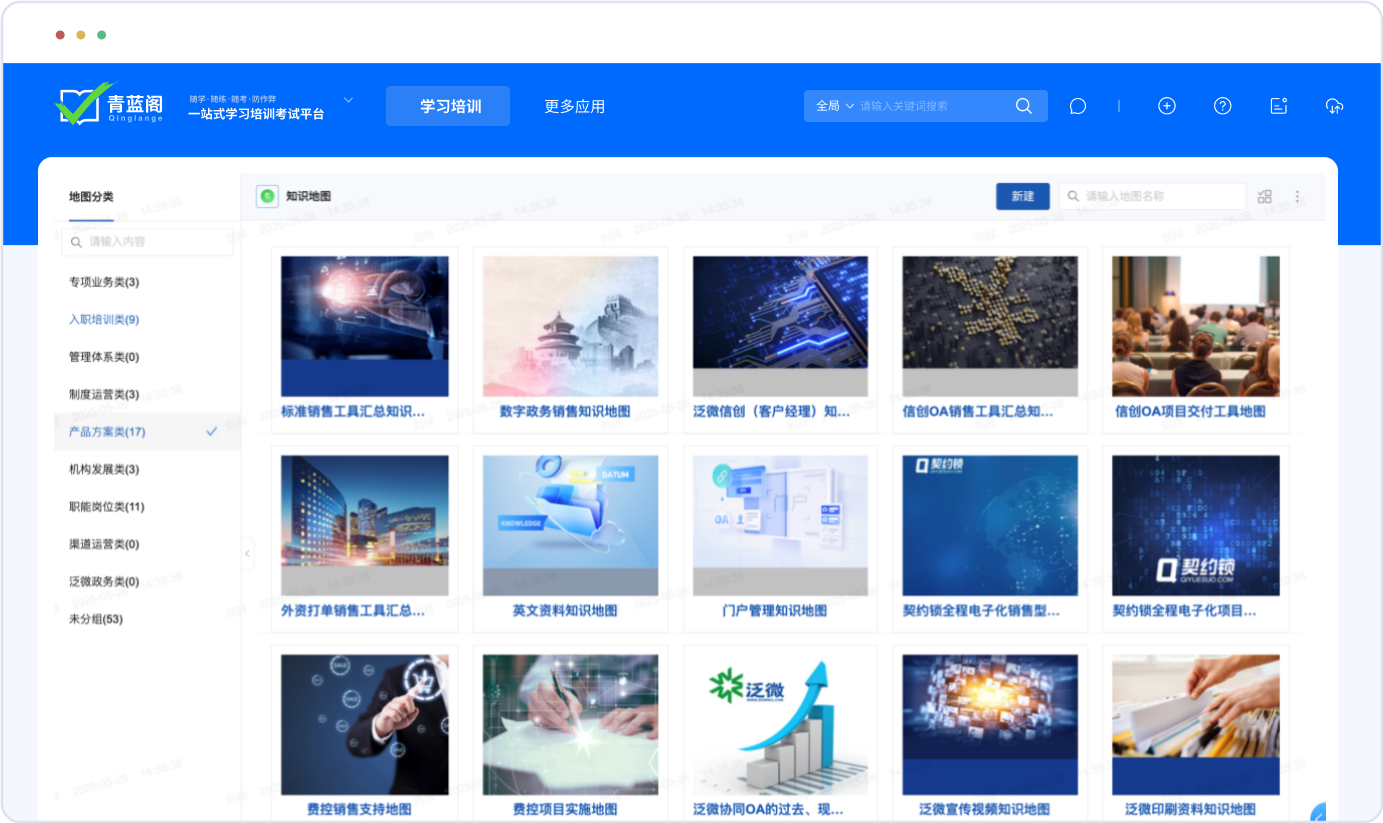Select the 未分组(53) category
The height and width of the screenshot is (823, 1383).
tap(96, 619)
